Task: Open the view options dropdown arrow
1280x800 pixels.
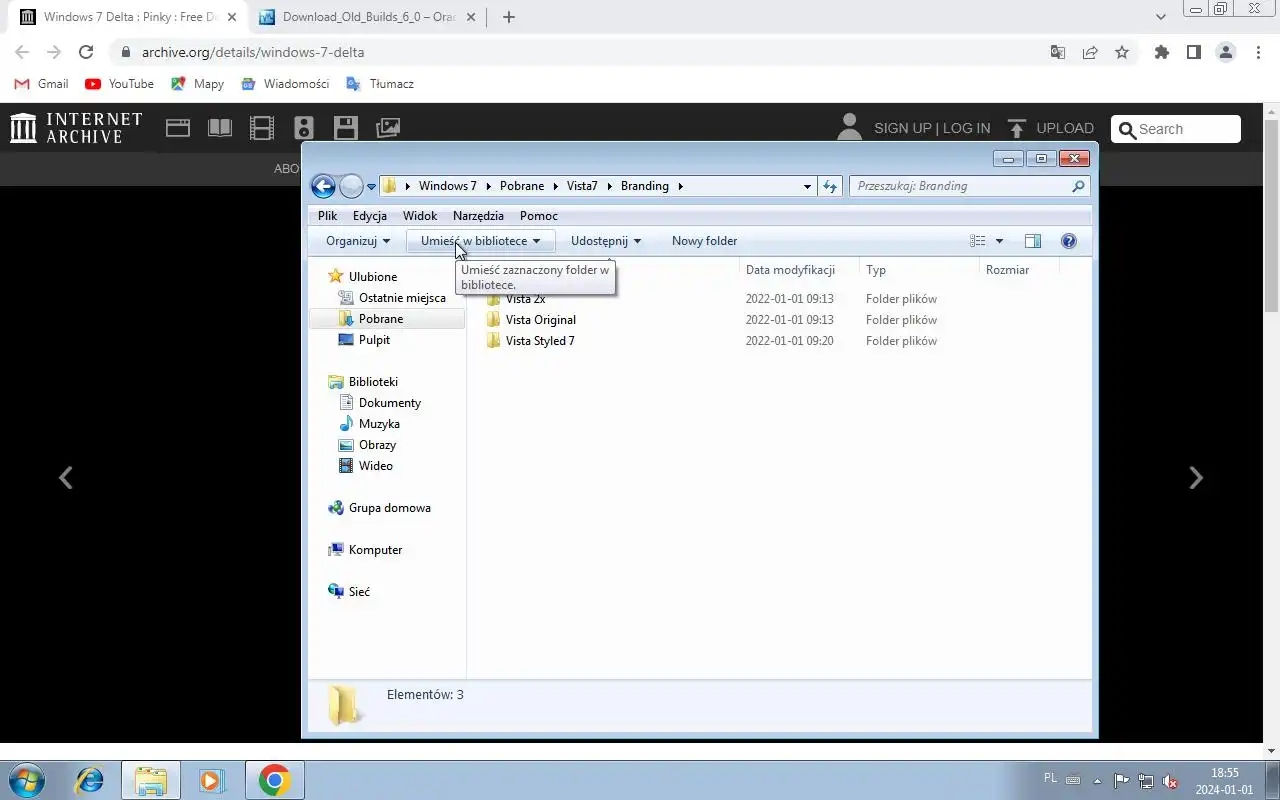Action: (999, 241)
